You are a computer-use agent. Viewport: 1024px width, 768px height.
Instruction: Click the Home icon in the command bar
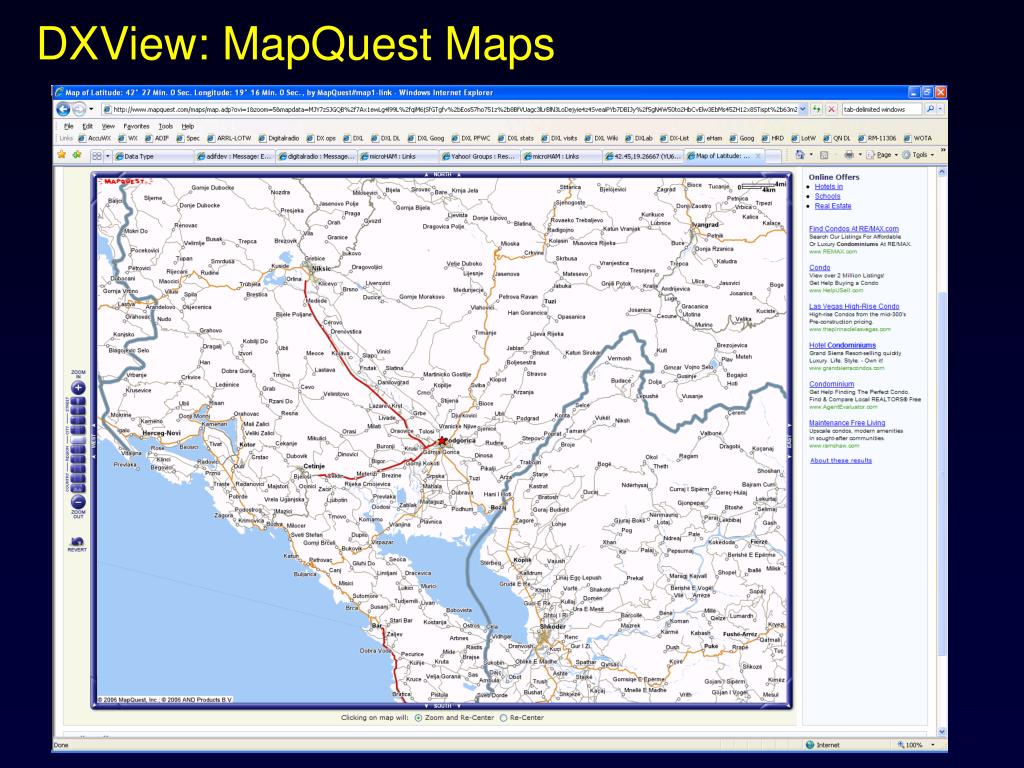coord(799,155)
